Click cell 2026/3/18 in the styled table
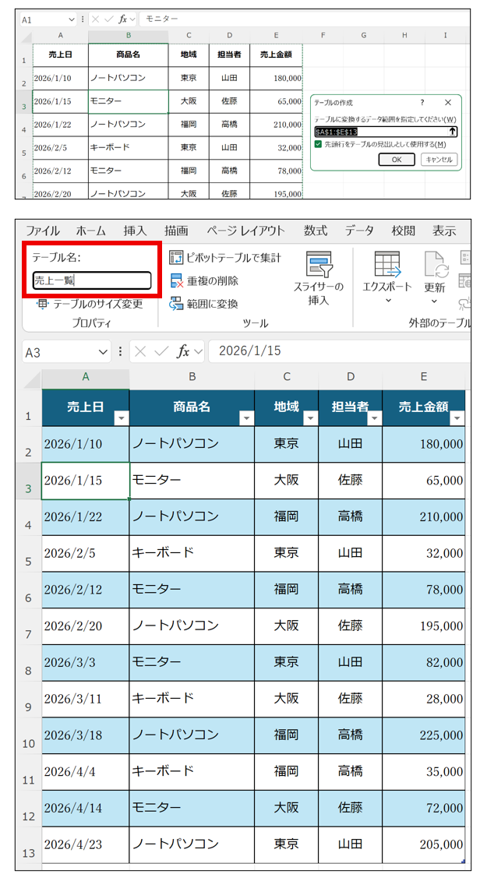The height and width of the screenshot is (874, 480). (85, 735)
